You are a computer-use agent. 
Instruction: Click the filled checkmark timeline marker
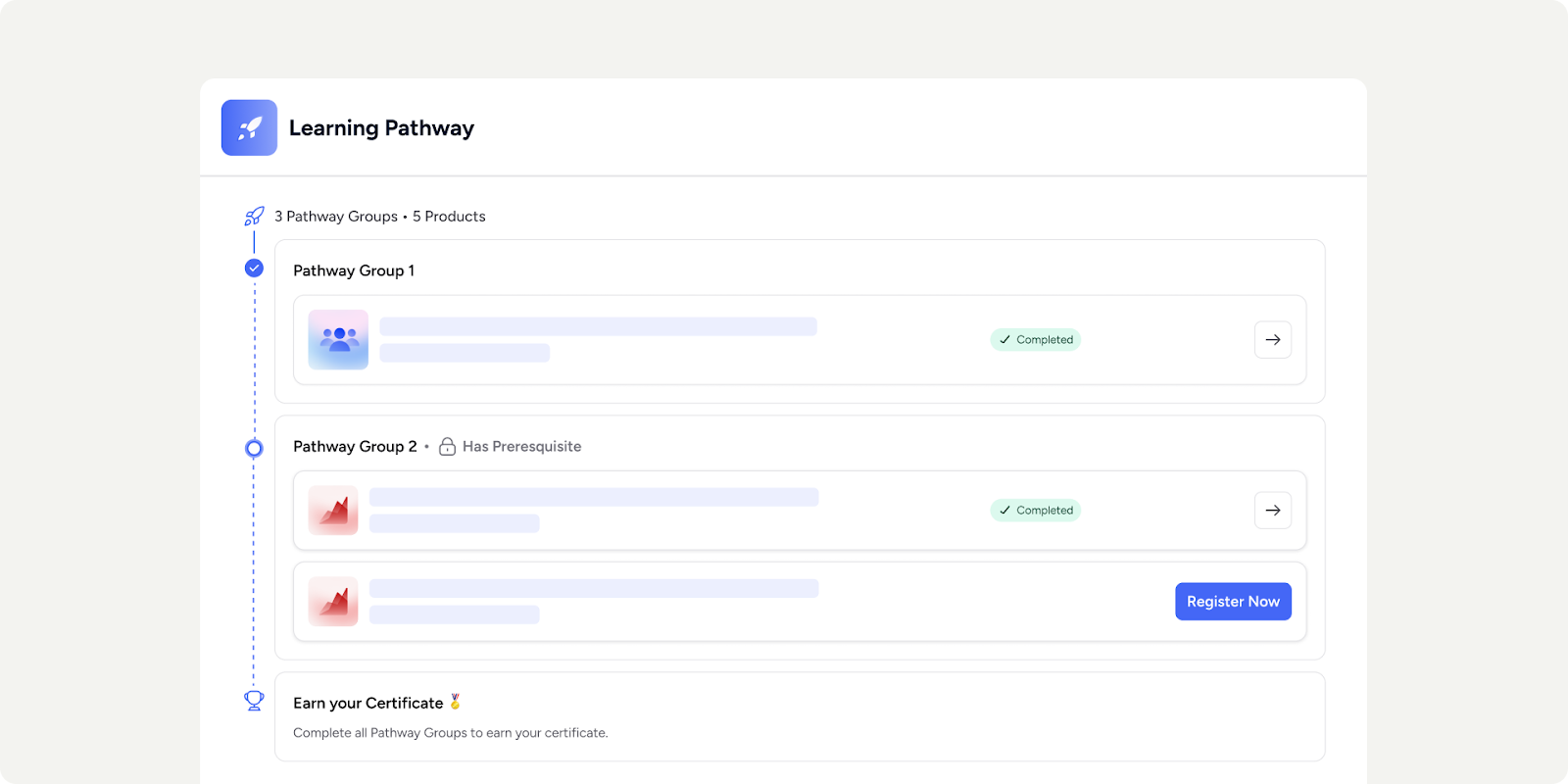254,269
